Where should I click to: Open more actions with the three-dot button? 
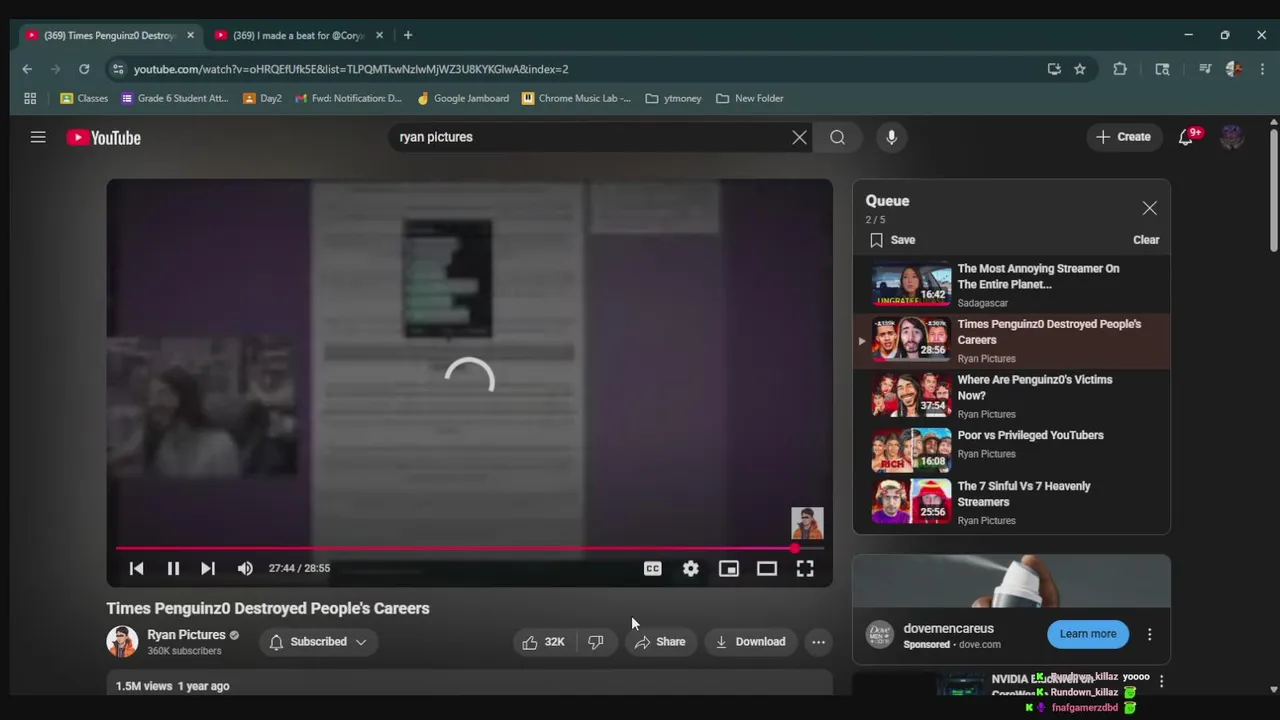(x=818, y=642)
